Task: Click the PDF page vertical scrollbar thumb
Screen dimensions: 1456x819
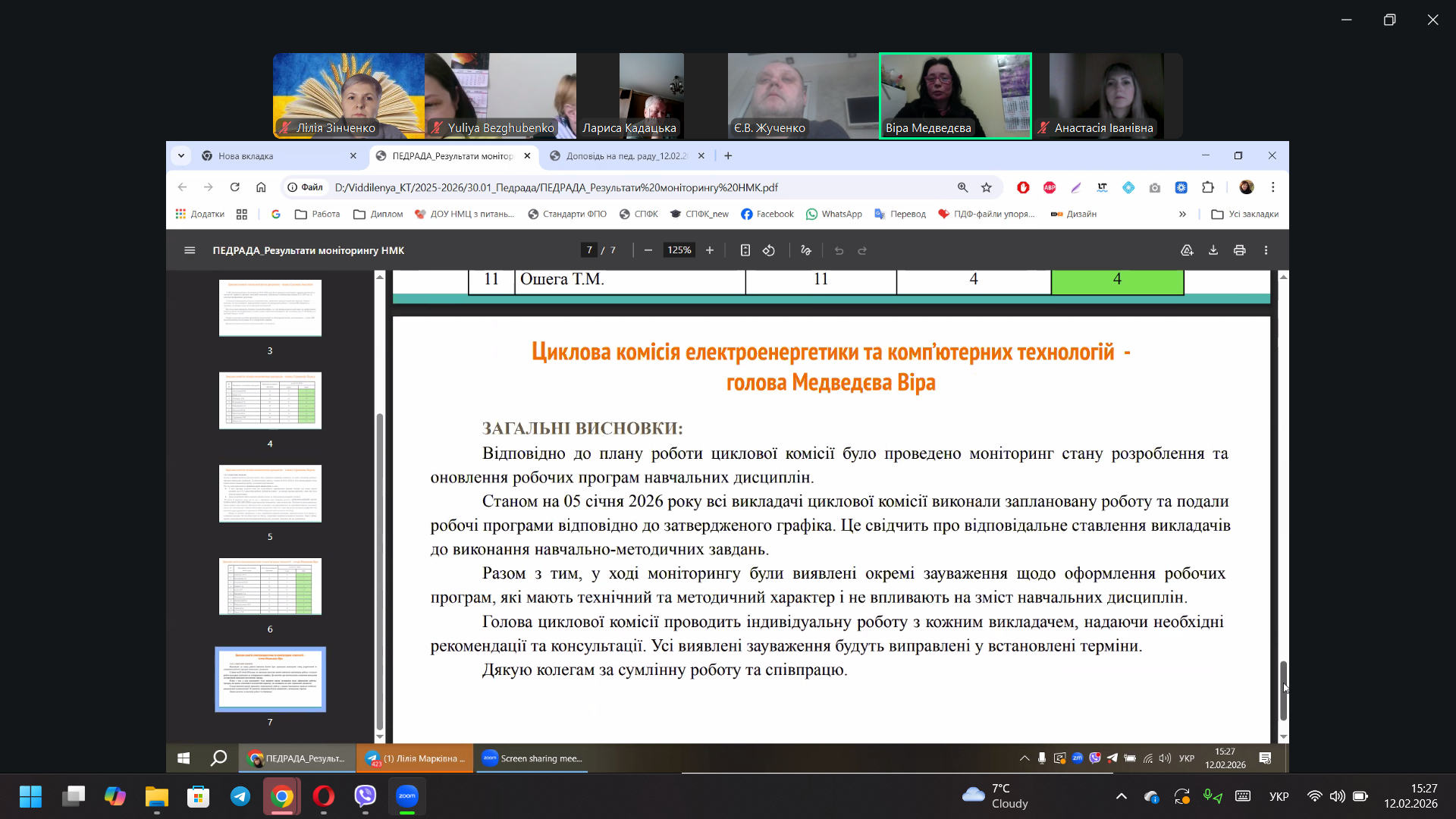Action: coord(1283,690)
